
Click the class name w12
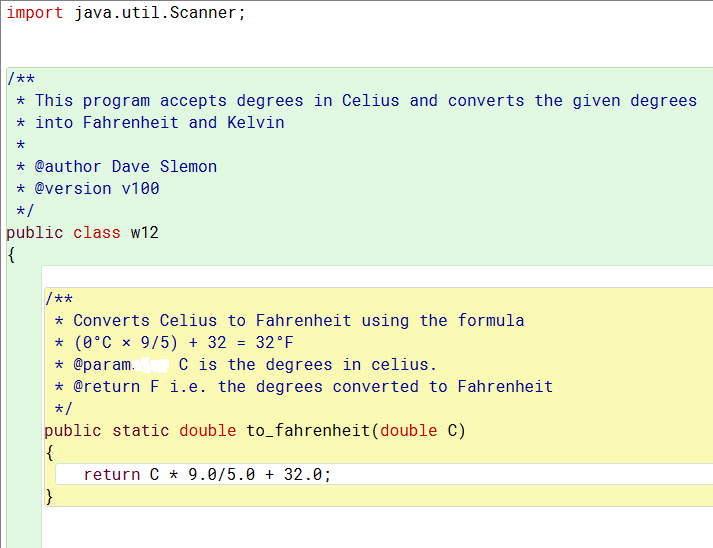(145, 232)
